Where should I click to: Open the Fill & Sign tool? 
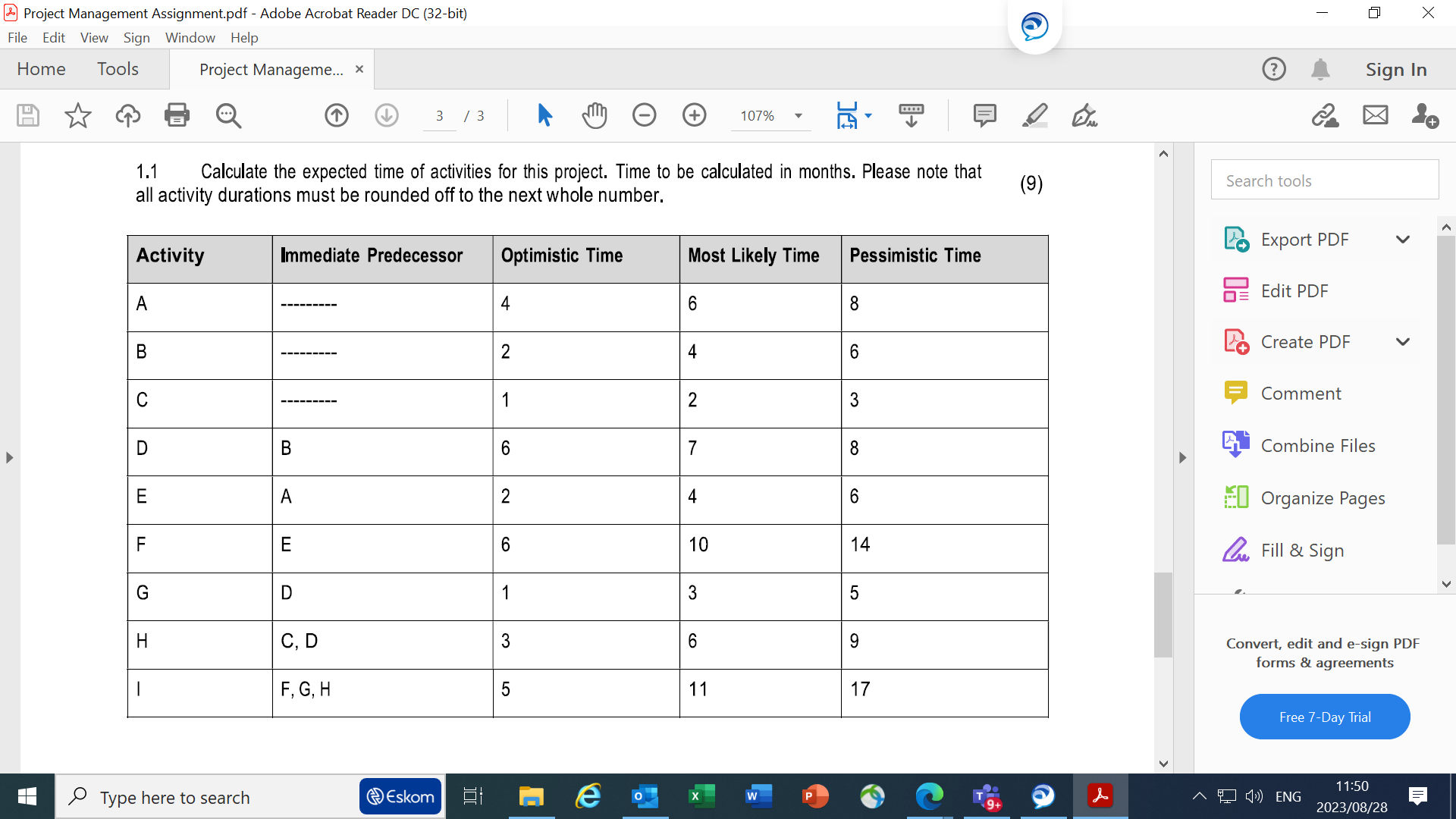(1301, 550)
